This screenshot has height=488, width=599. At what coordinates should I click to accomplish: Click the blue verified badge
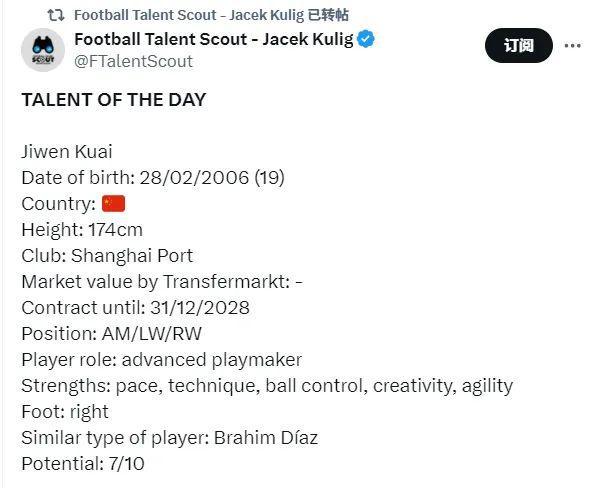(366, 39)
